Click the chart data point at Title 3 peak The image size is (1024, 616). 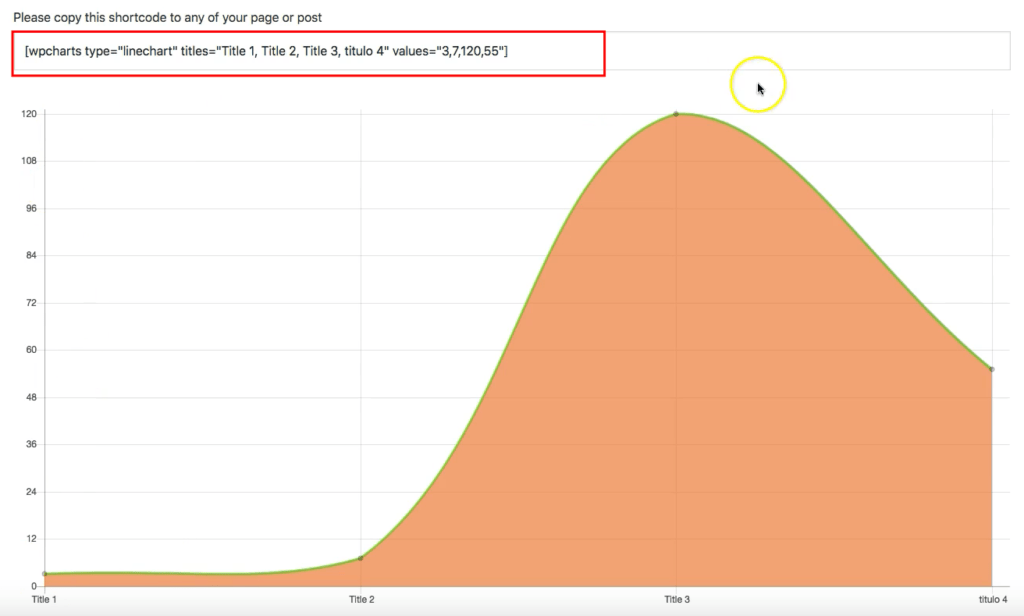pyautogui.click(x=676, y=114)
